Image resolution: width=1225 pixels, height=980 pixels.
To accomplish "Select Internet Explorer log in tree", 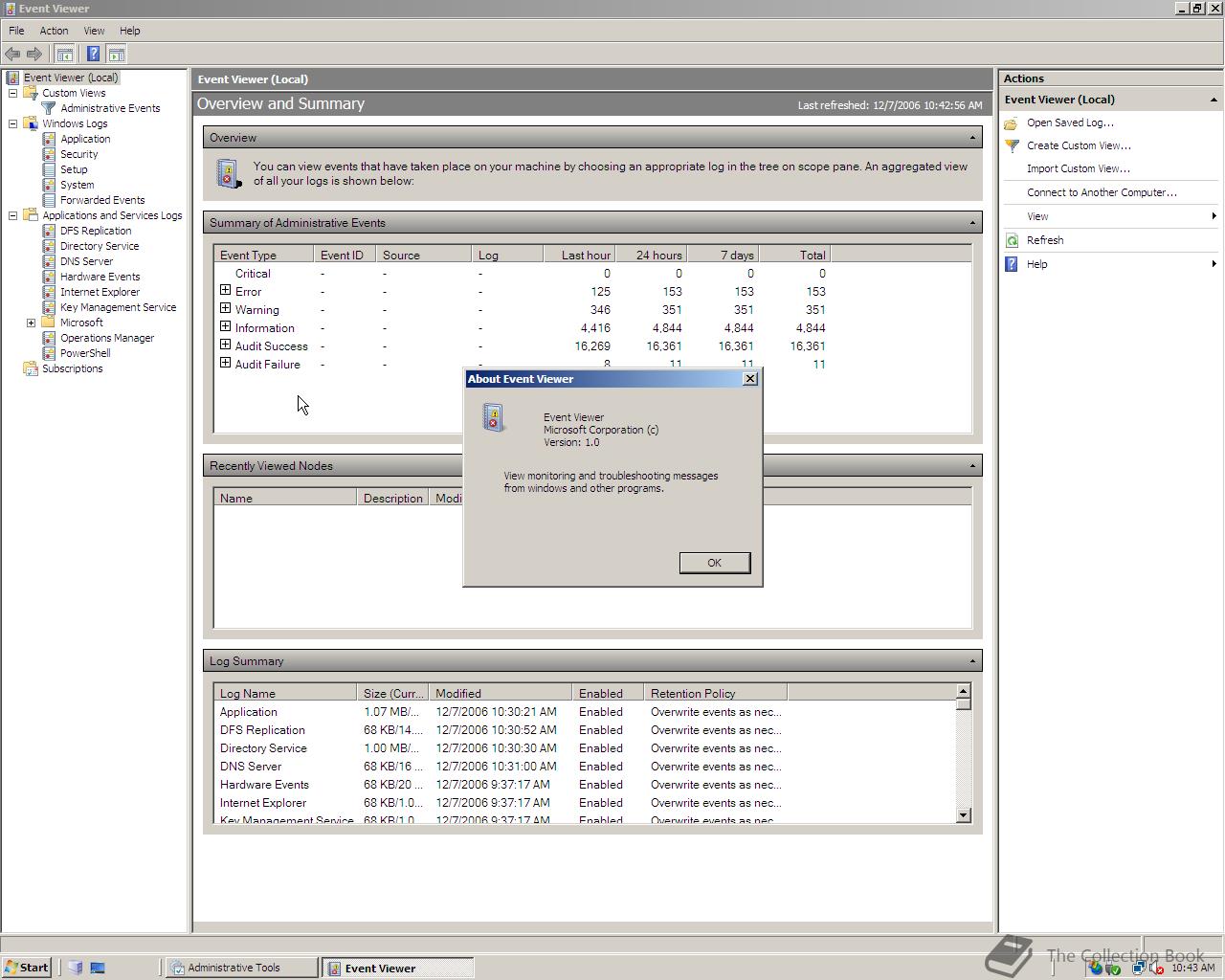I will click(x=100, y=292).
